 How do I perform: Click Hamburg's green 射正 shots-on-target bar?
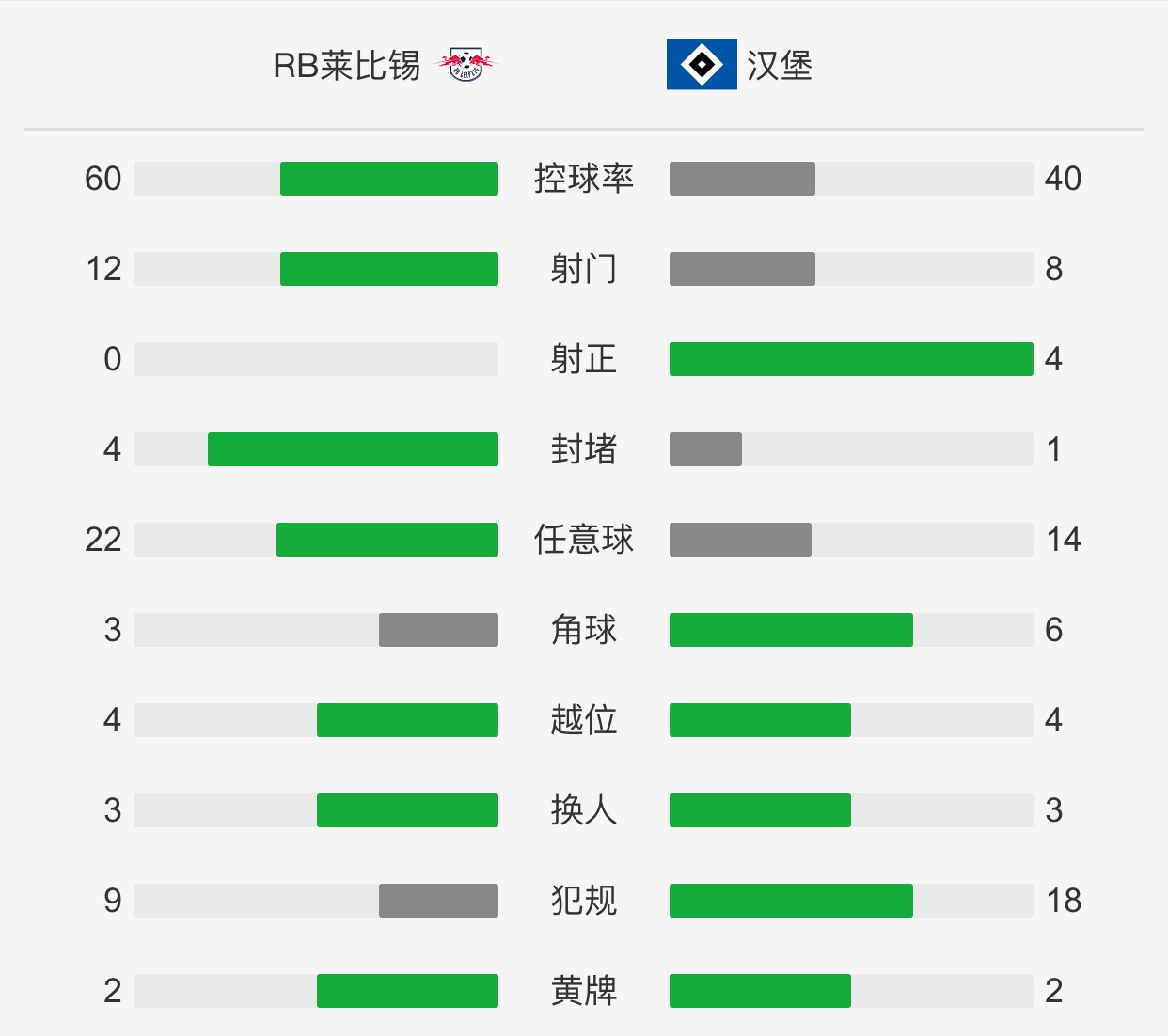click(x=851, y=359)
